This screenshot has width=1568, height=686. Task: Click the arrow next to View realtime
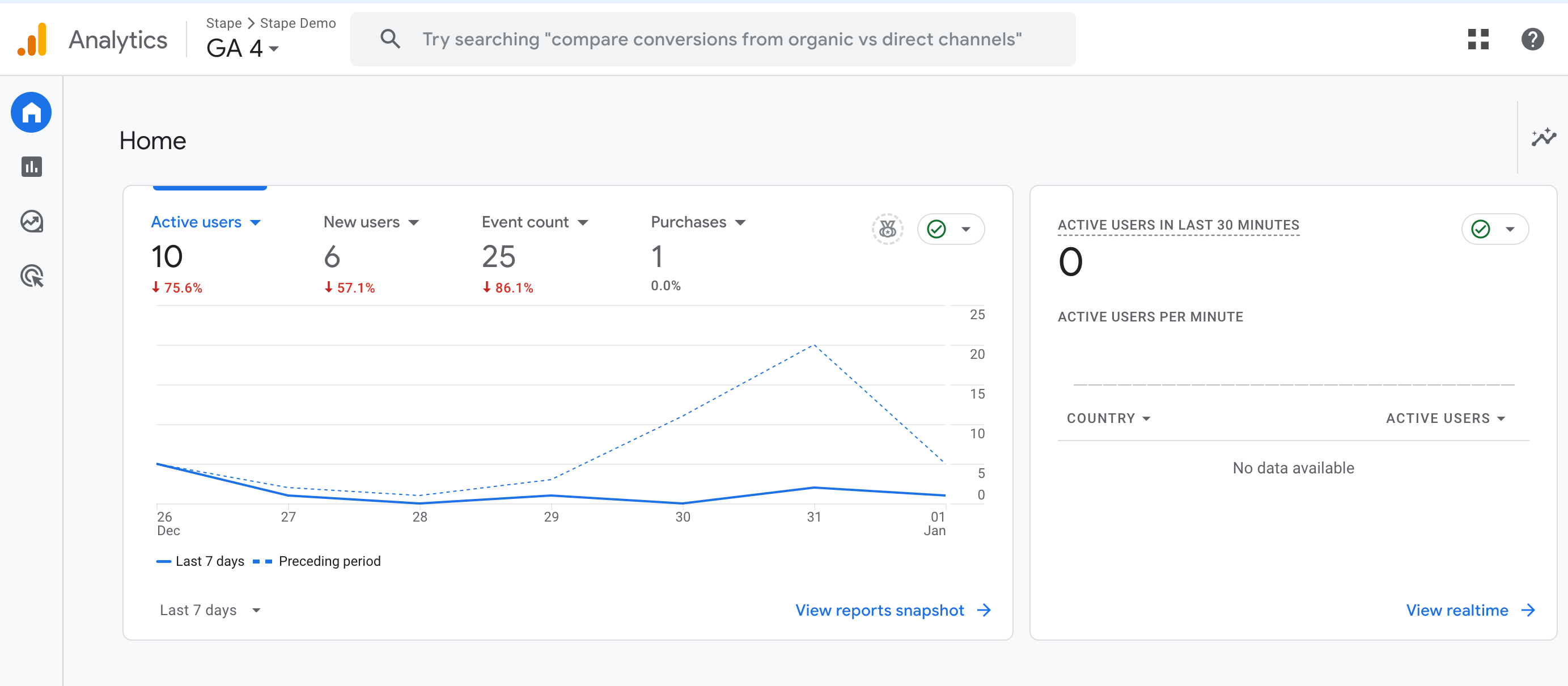coord(1528,610)
